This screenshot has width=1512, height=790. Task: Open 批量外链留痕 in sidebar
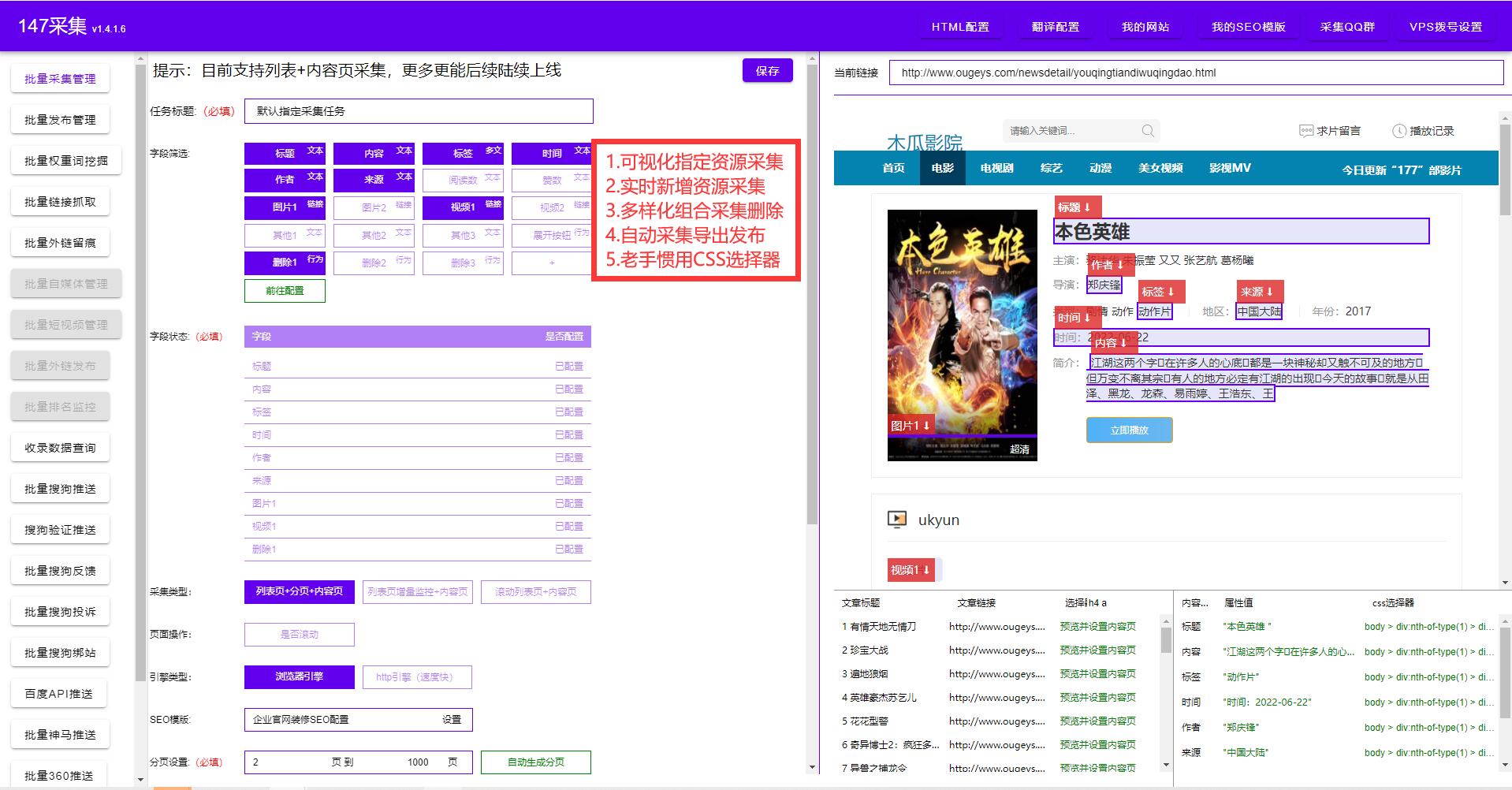click(60, 243)
